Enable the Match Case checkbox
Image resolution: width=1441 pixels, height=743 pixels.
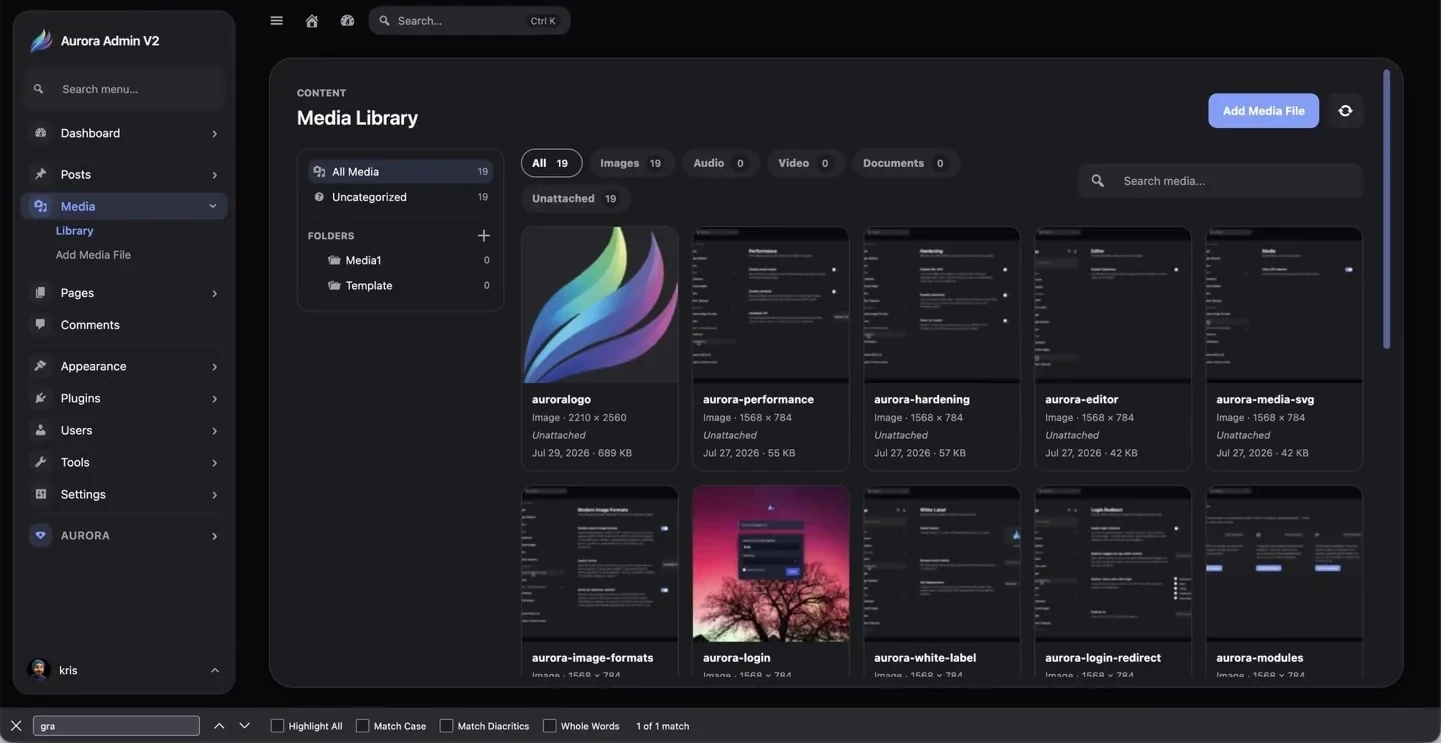pyautogui.click(x=362, y=726)
